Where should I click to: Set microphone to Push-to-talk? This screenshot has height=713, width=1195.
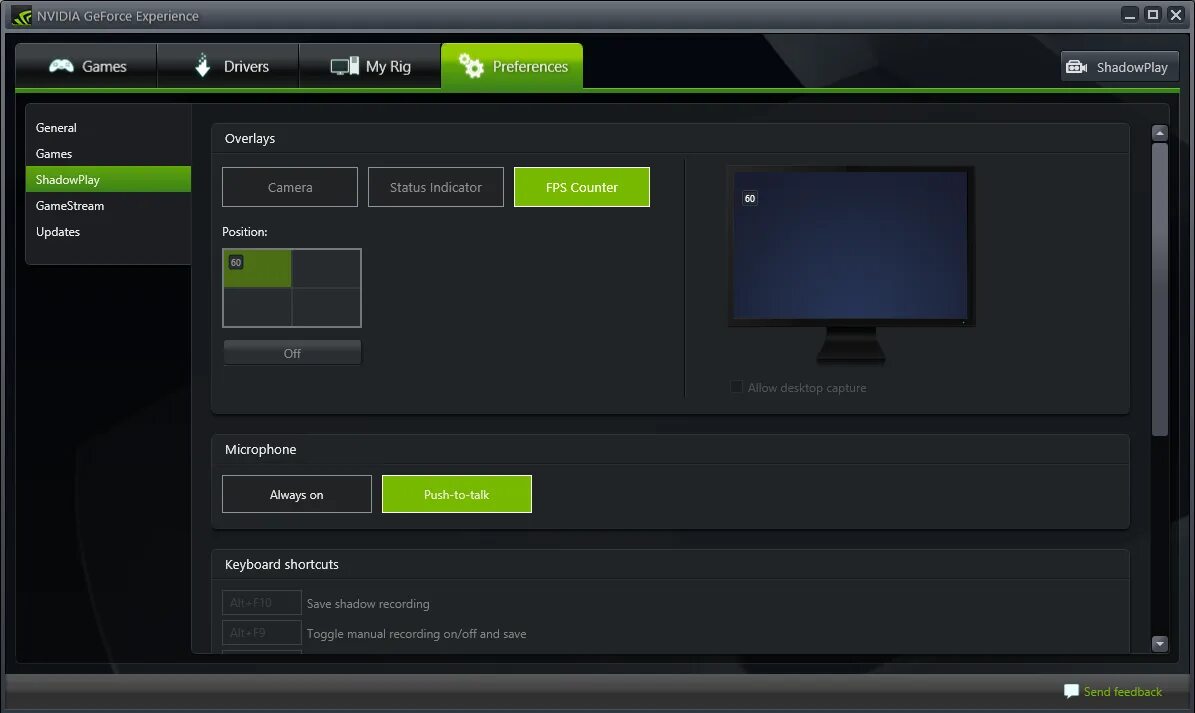[x=457, y=494]
